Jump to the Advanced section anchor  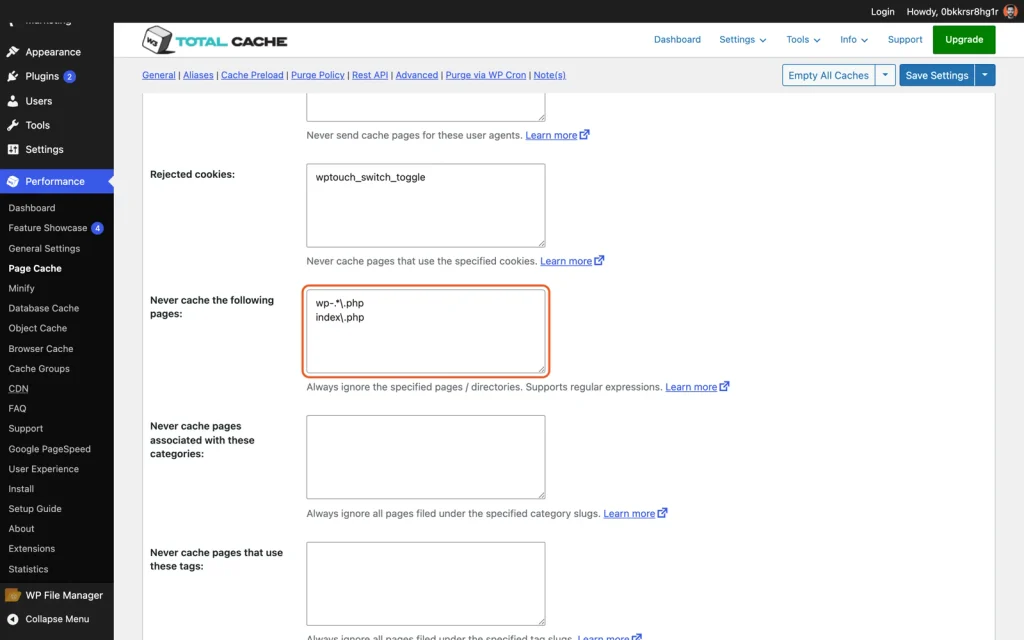(417, 75)
